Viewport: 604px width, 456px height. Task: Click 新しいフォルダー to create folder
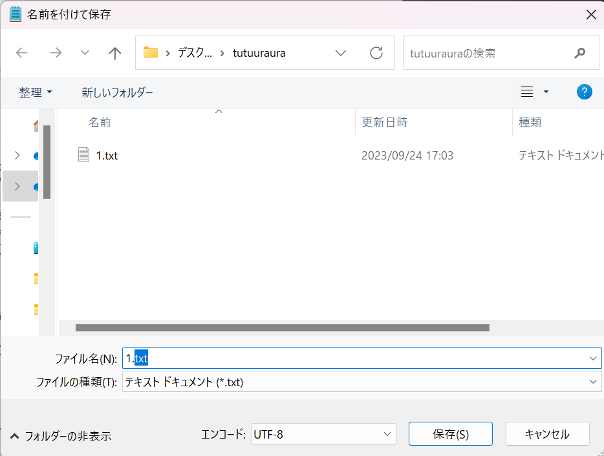(117, 92)
